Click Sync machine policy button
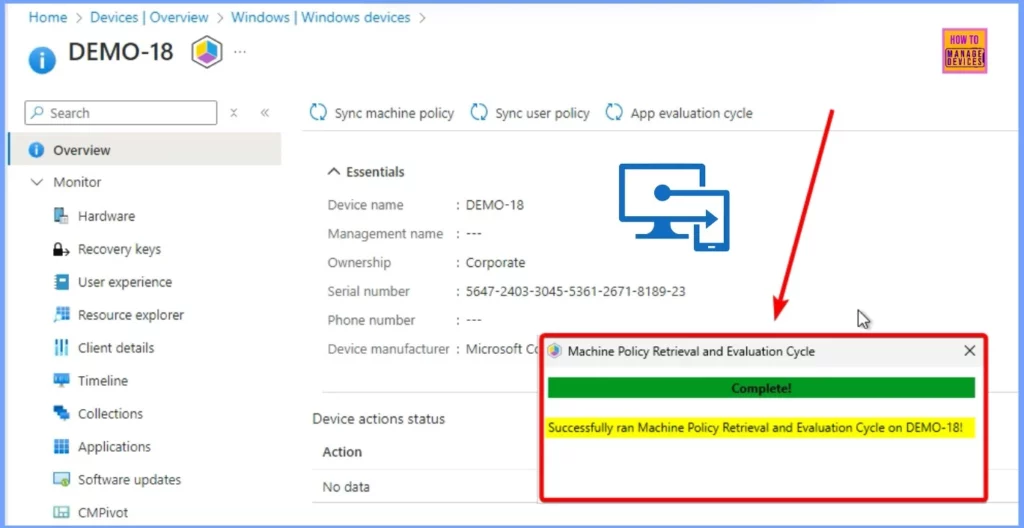 pos(381,113)
